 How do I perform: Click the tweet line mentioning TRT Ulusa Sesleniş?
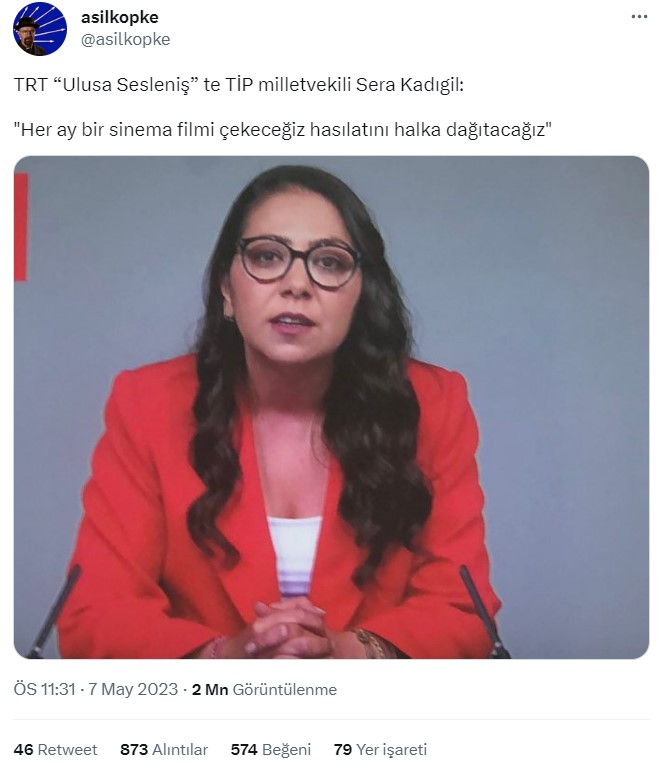(238, 85)
